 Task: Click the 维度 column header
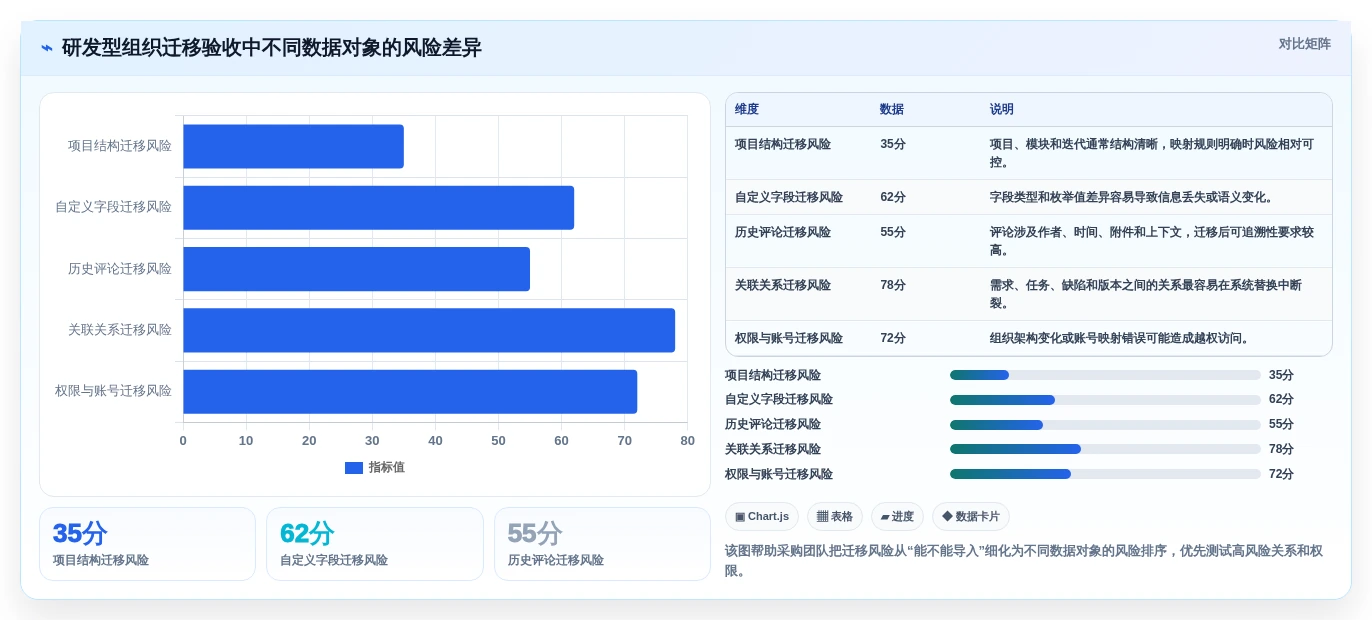(x=747, y=109)
